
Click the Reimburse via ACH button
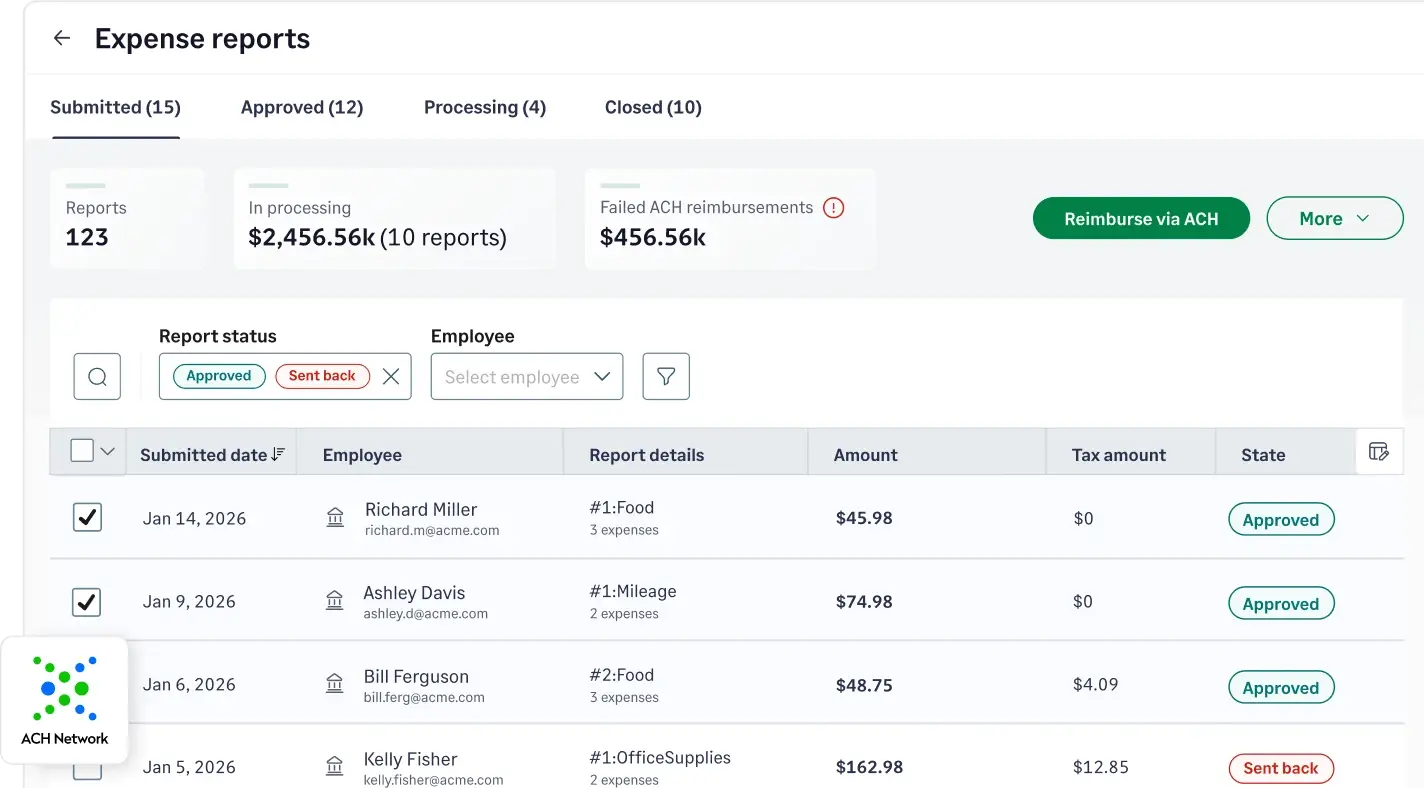point(1141,218)
